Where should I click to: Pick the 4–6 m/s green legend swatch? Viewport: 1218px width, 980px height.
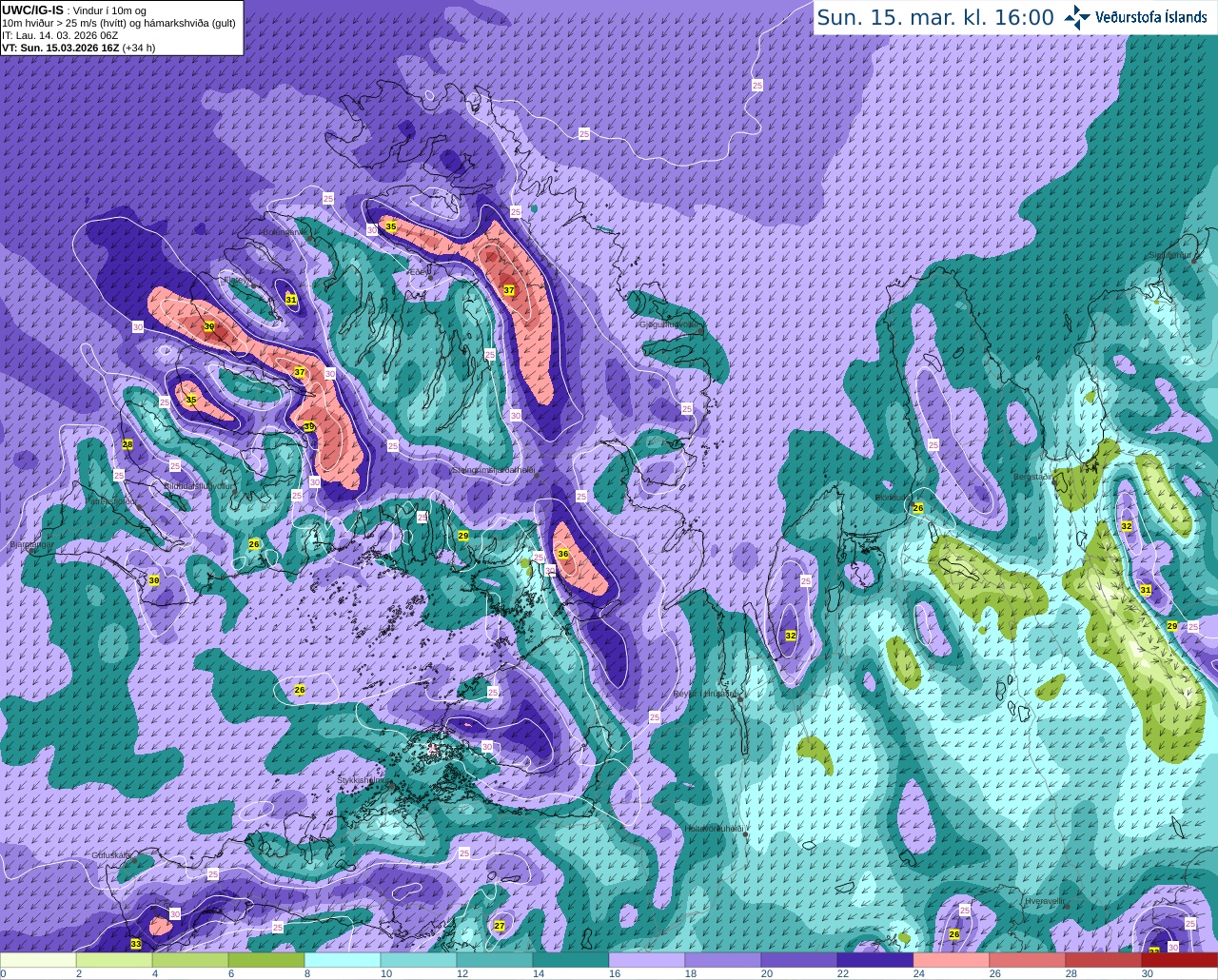[x=190, y=960]
